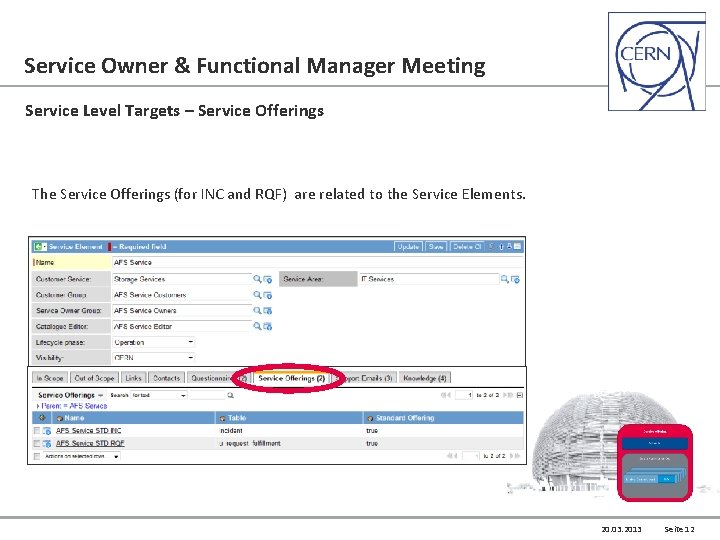Screen dimensions: 720x540
Task: Show reference record icon for Customer Service
Action: (x=268, y=279)
